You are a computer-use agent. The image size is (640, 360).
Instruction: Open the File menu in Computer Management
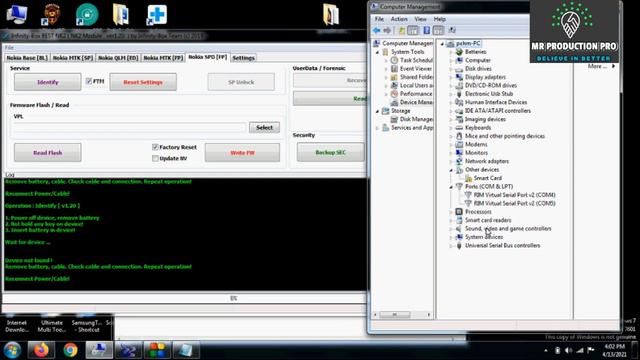[x=379, y=19]
